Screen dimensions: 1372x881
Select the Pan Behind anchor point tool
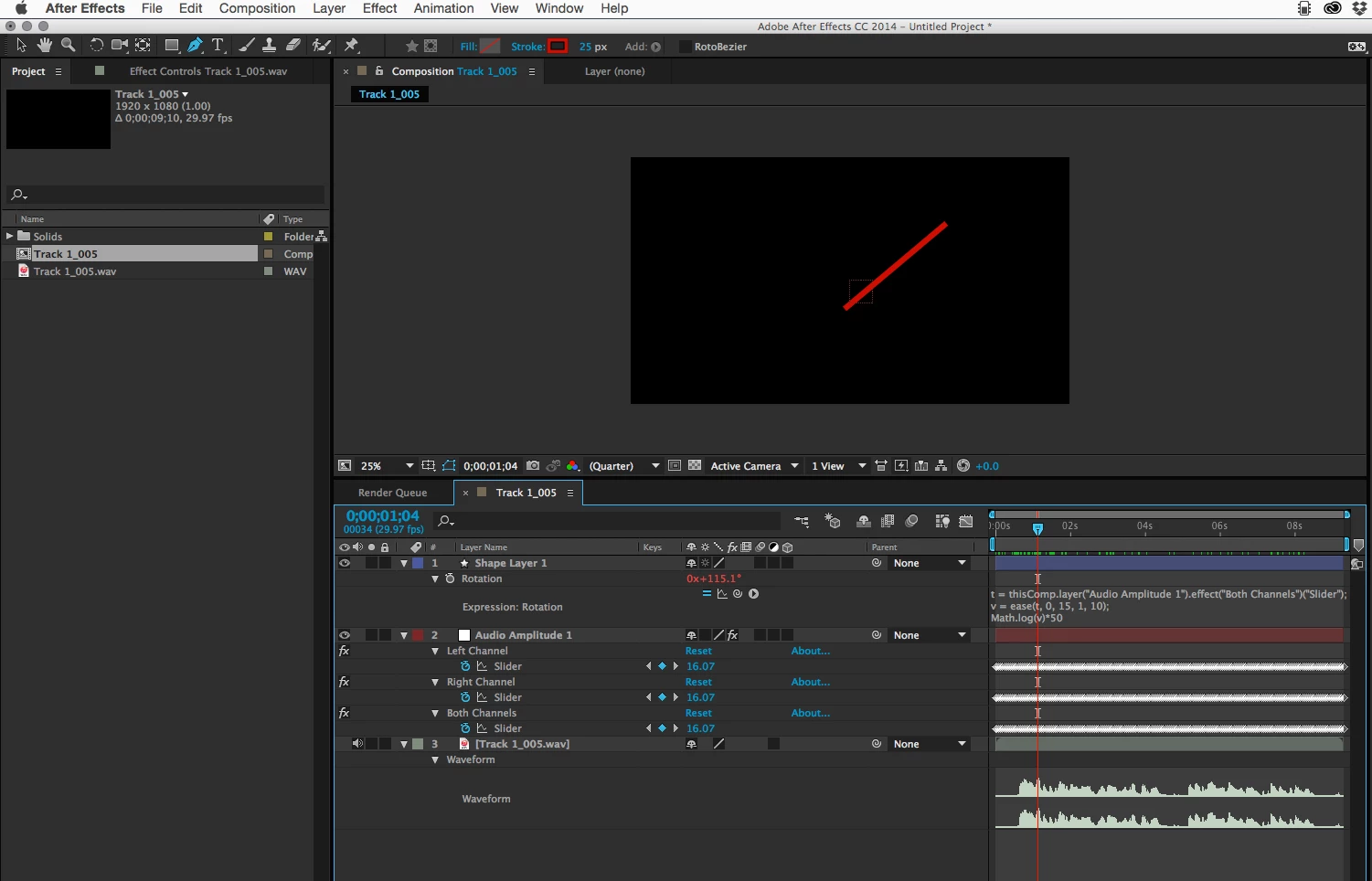pyautogui.click(x=144, y=45)
